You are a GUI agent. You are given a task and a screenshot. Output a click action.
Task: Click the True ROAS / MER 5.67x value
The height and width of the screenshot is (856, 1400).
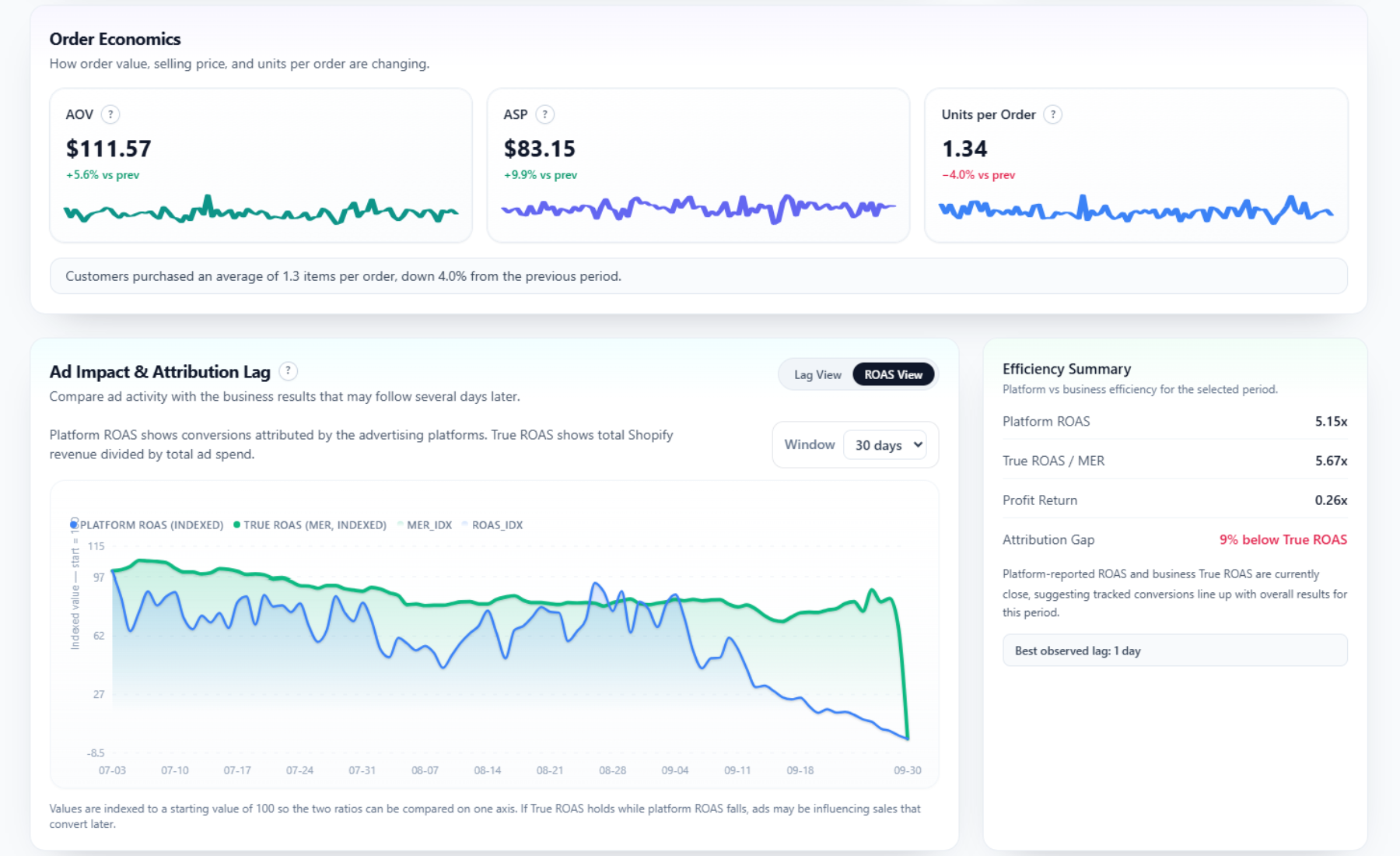point(1331,461)
